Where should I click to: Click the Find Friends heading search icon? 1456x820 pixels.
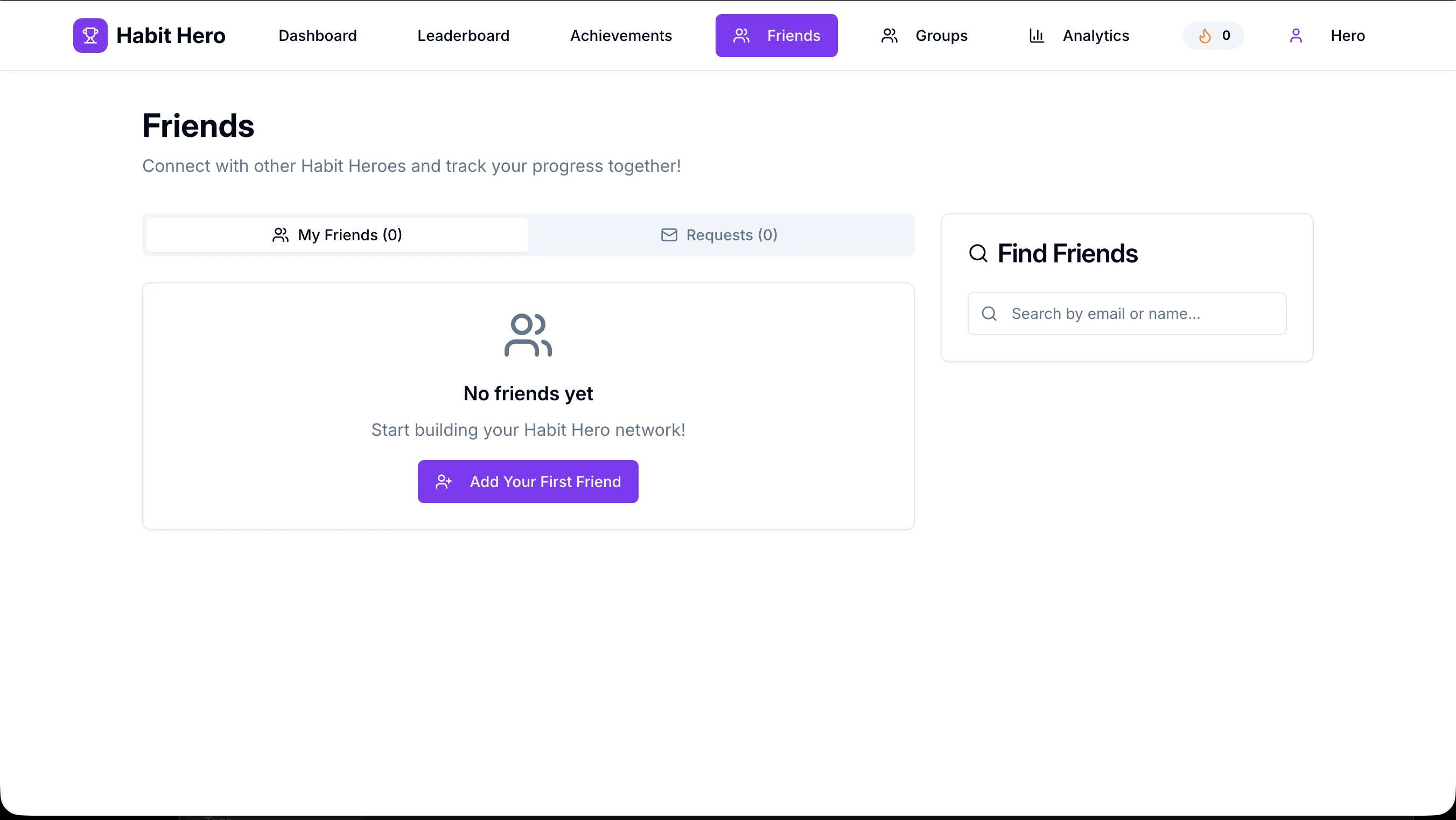pyautogui.click(x=978, y=253)
